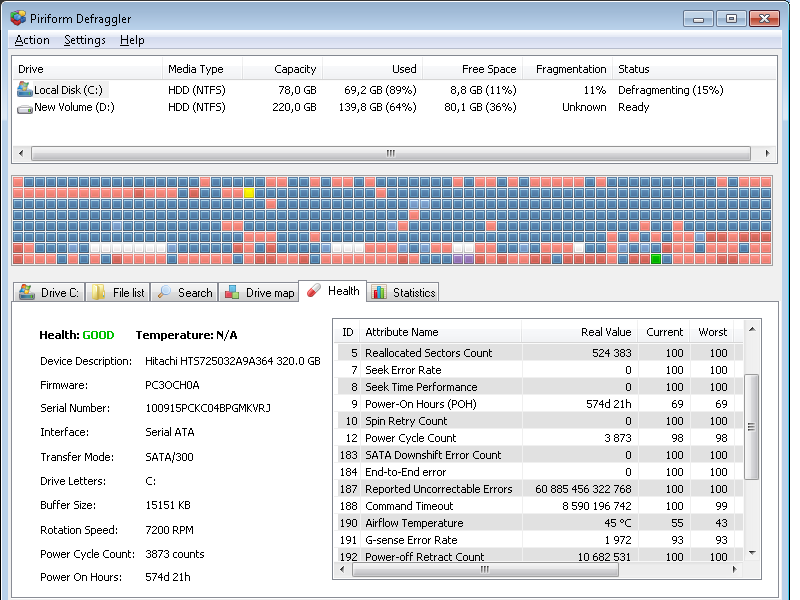Viewport: 800px width, 600px height.
Task: Sort by the Capacity column header
Action: pyautogui.click(x=282, y=69)
